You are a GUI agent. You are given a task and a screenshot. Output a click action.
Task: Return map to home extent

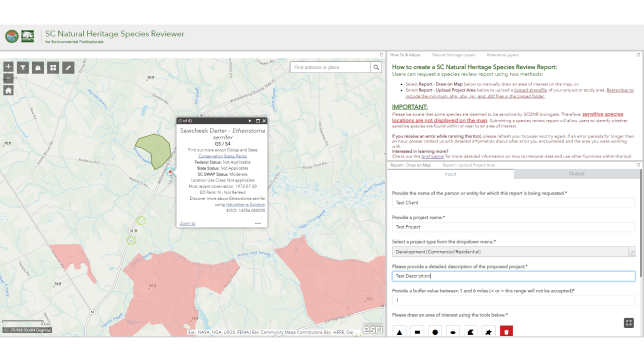[x=8, y=90]
